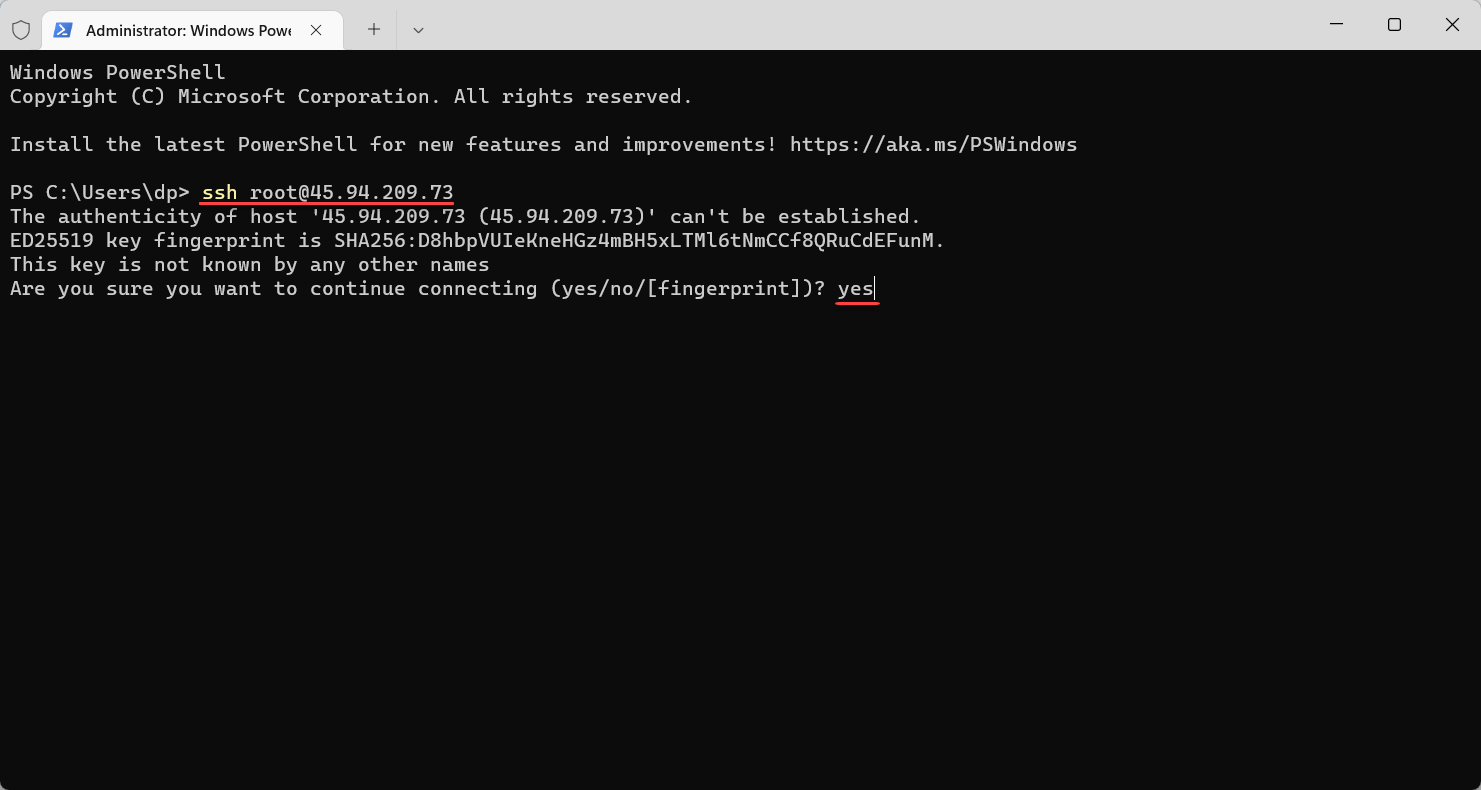Open the https://aka.ms/PSWindows link
The image size is (1481, 790).
click(933, 144)
